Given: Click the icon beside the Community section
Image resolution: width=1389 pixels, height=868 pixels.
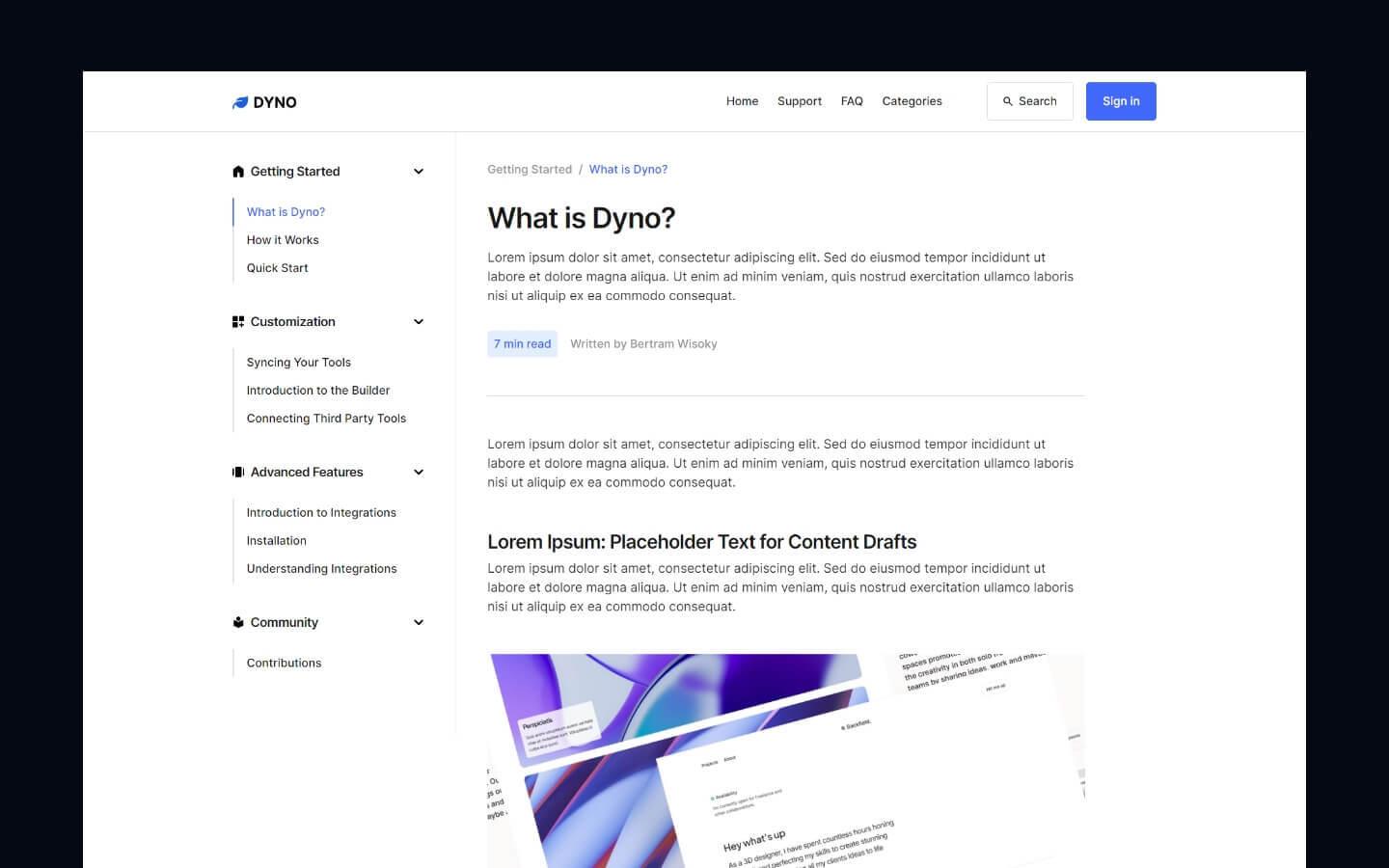Looking at the screenshot, I should click(x=238, y=622).
